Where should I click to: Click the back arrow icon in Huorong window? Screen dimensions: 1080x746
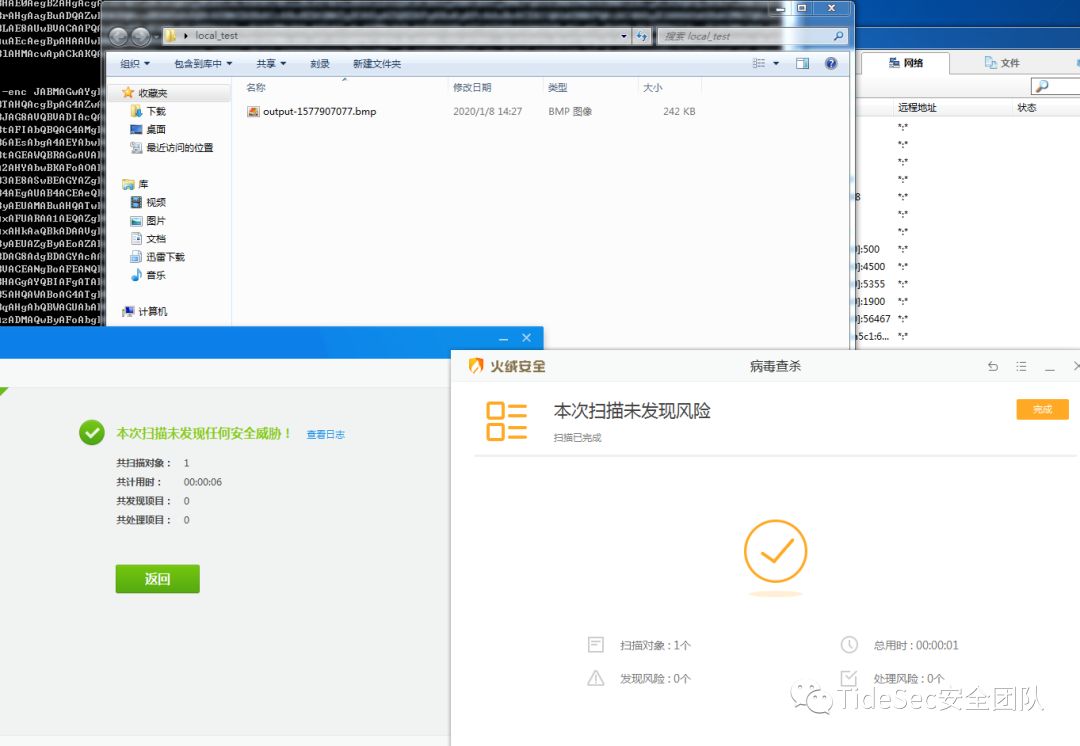coord(993,366)
